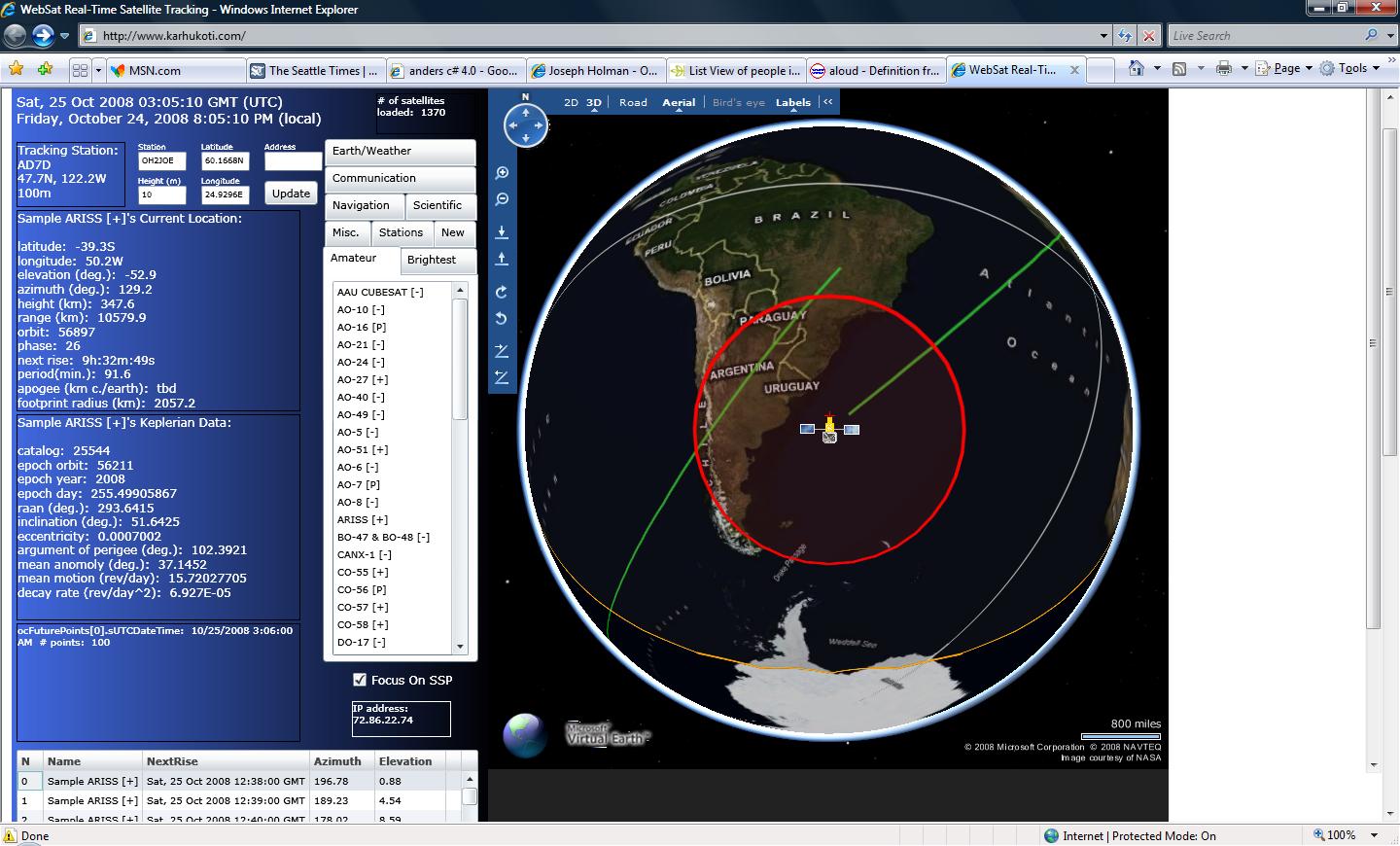The width and height of the screenshot is (1400, 846).
Task: Switch to the MSN.com browser tab
Action: coord(175,70)
